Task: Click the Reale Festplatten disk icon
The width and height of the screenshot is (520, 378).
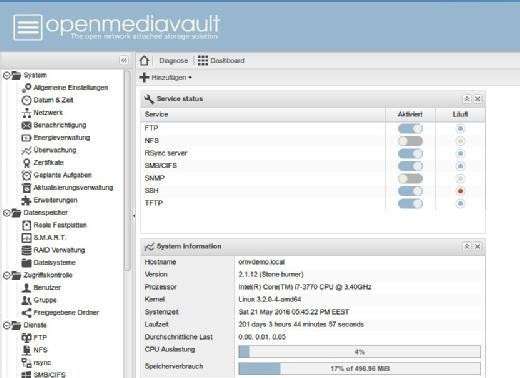Action: pos(26,225)
